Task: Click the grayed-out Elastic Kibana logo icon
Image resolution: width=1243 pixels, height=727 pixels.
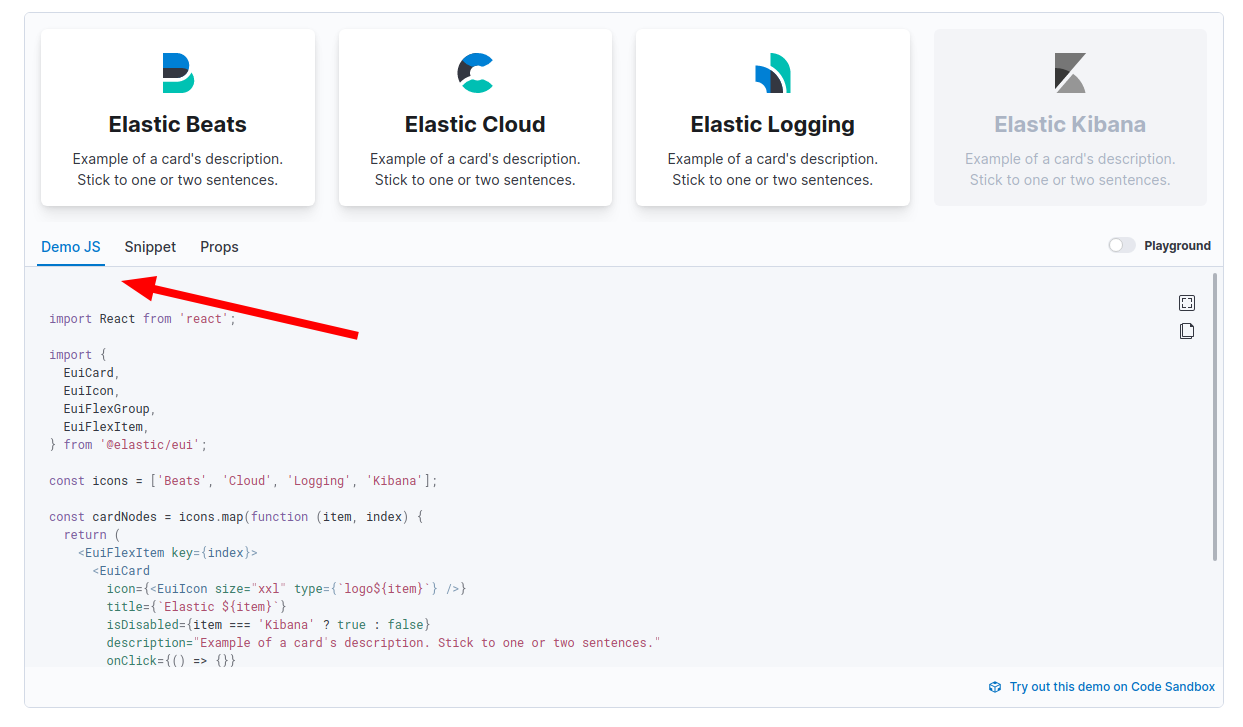Action: point(1070,72)
